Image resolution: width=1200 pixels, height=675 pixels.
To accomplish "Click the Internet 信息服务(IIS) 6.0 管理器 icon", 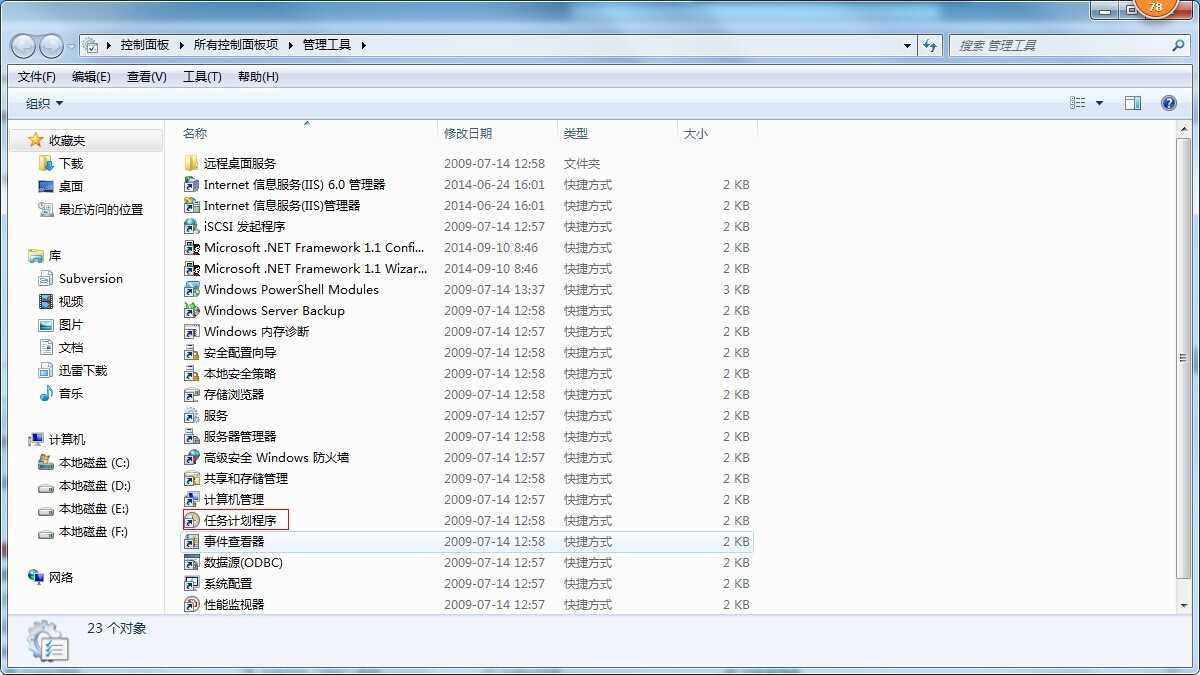I will [x=192, y=184].
